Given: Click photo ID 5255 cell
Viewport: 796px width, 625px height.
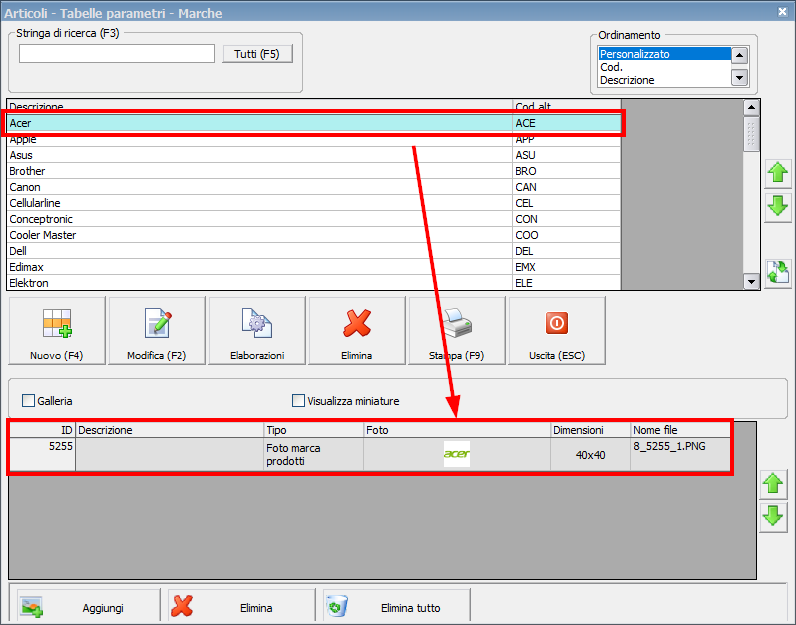Looking at the screenshot, I should pyautogui.click(x=43, y=454).
